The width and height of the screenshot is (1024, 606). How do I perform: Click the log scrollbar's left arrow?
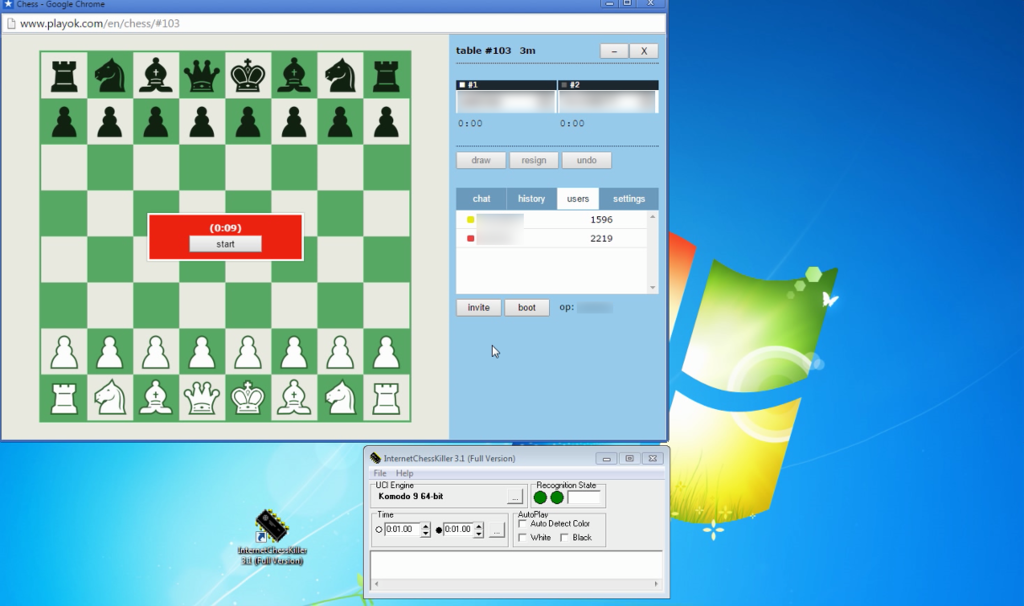point(376,584)
